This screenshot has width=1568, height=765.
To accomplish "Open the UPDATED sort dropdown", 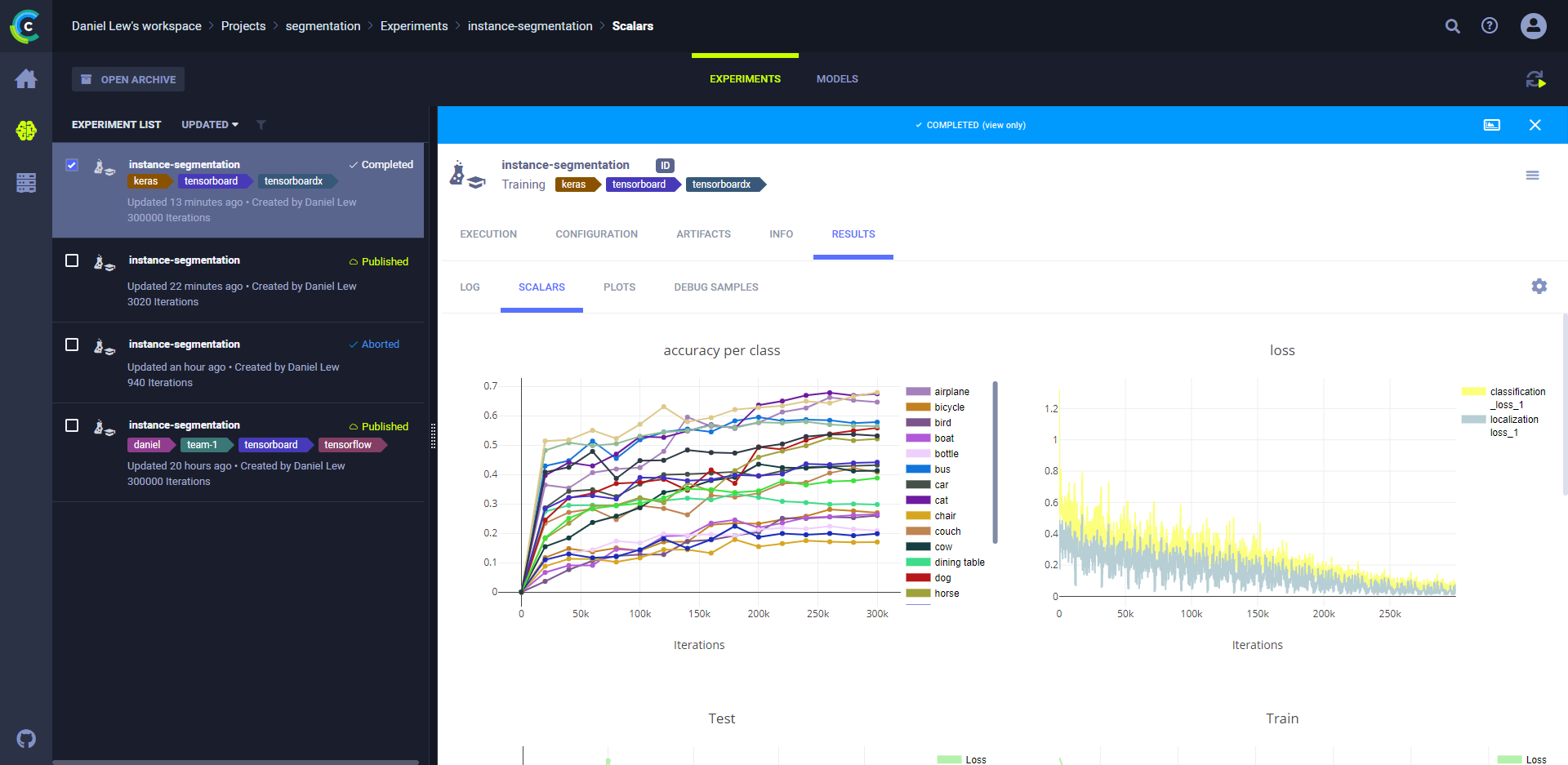I will [x=210, y=125].
